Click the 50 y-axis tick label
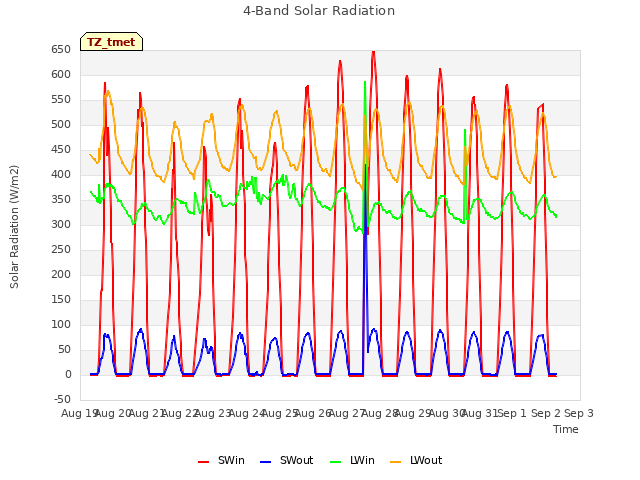Image resolution: width=640 pixels, height=480 pixels. pyautogui.click(x=64, y=349)
